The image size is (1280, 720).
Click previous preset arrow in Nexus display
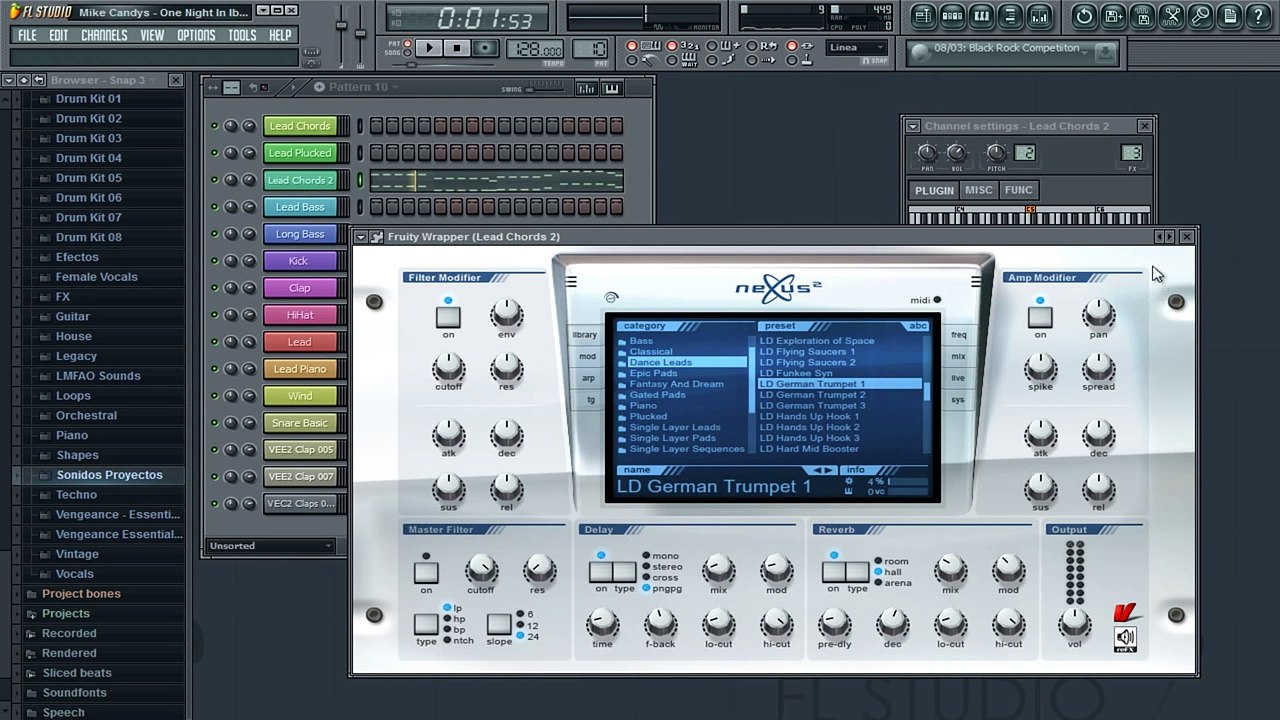819,470
